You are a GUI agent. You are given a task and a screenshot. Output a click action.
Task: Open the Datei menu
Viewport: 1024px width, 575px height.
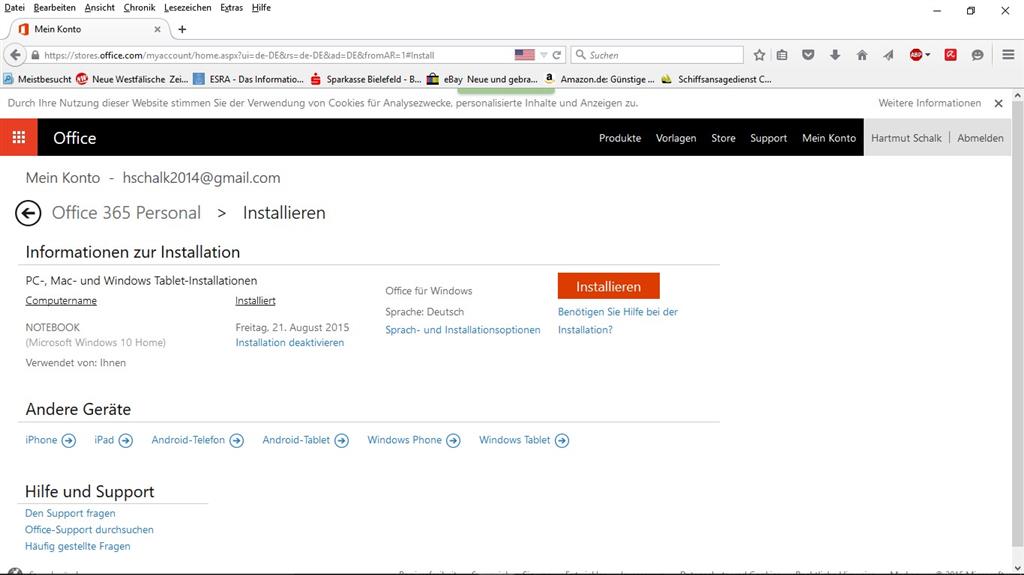point(14,8)
